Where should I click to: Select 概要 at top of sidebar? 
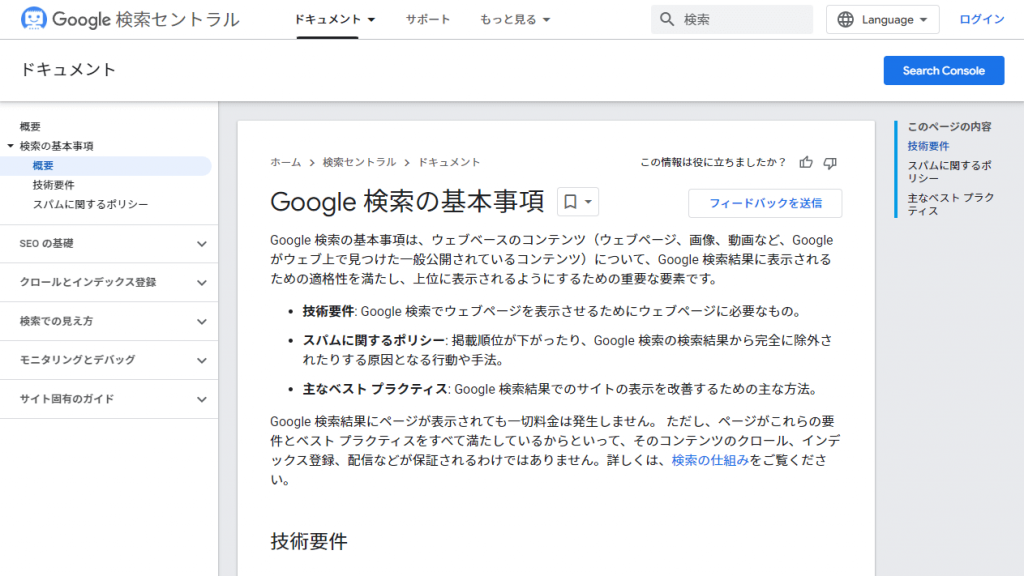coord(30,127)
